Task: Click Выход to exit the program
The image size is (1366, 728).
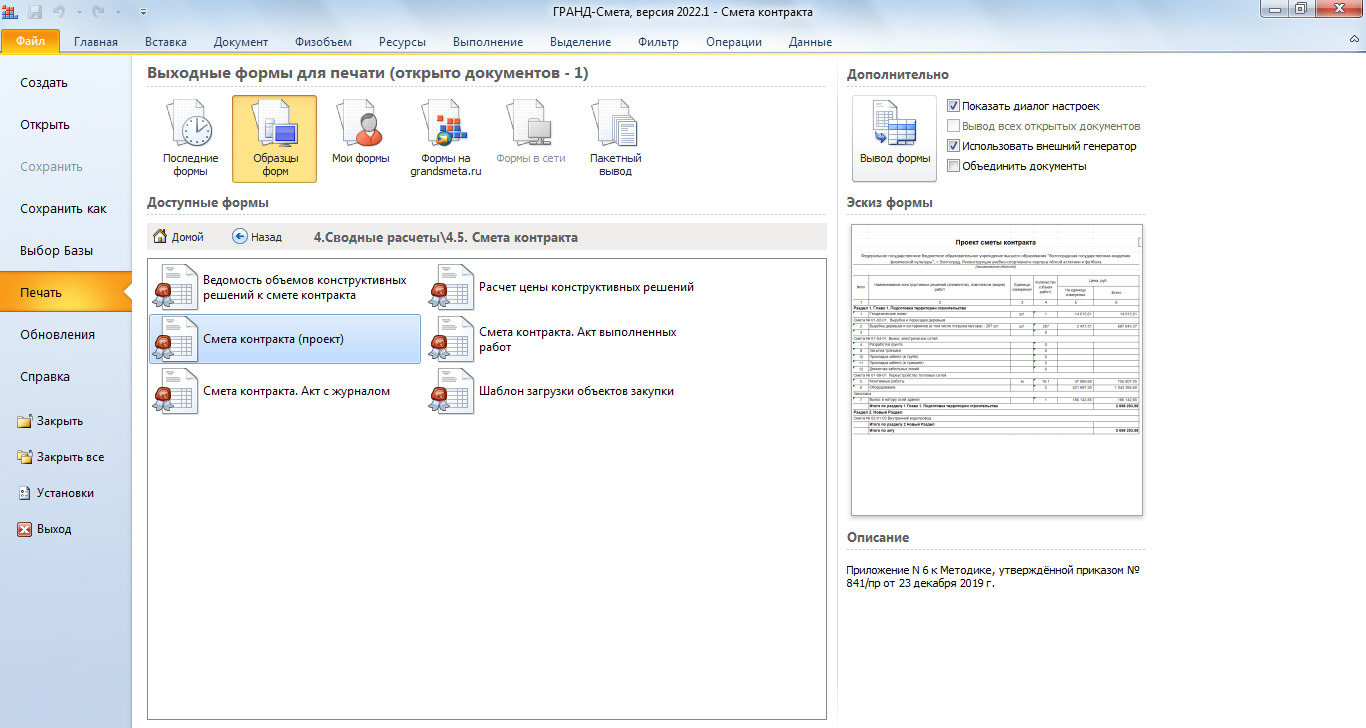Action: (45, 529)
